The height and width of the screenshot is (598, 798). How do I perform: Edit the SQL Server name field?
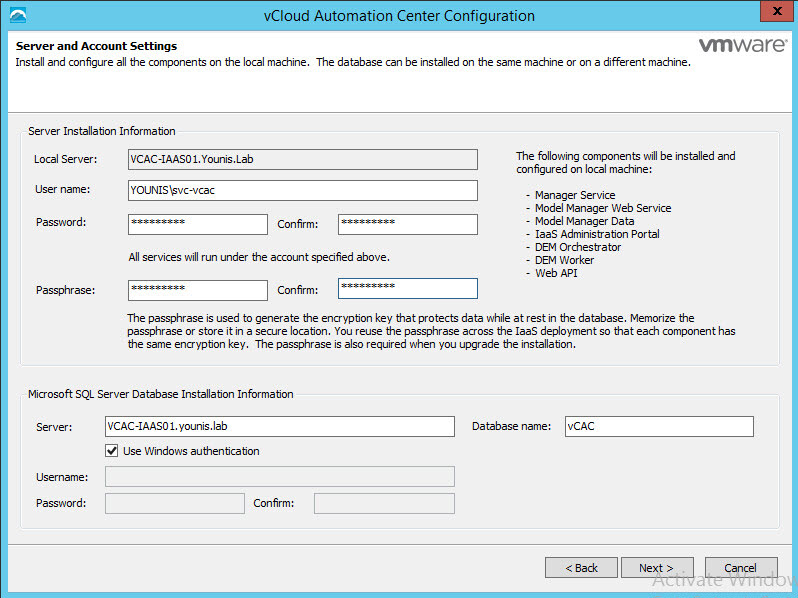click(x=280, y=427)
